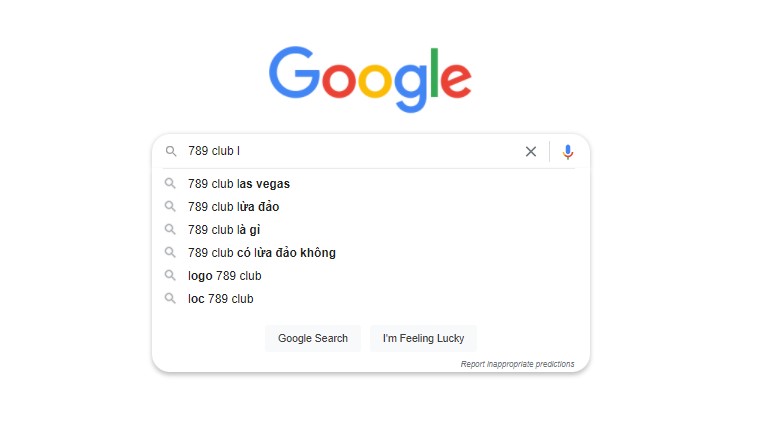This screenshot has height=448, width=757.
Task: Choose the "789 club lừa đảo" suggestion
Action: click(233, 207)
